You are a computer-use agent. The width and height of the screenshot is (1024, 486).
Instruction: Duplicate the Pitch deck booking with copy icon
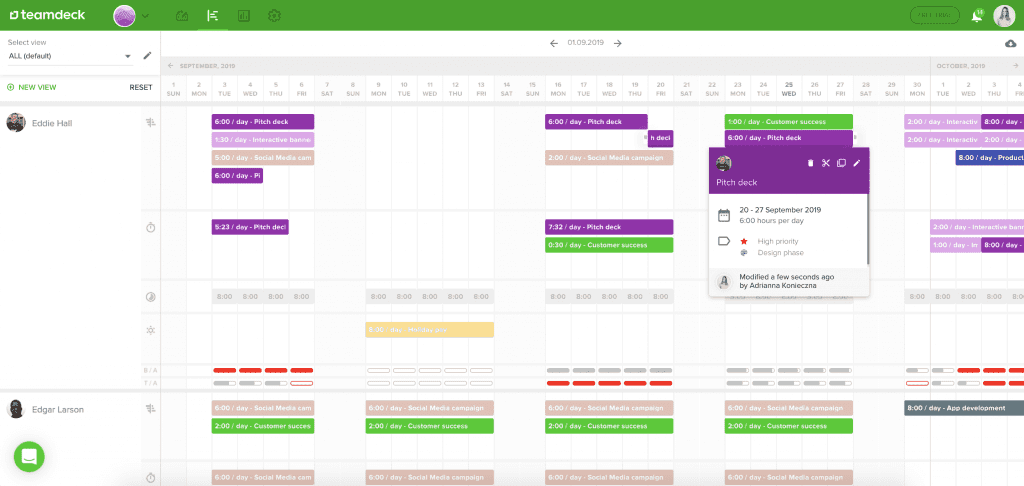841,163
